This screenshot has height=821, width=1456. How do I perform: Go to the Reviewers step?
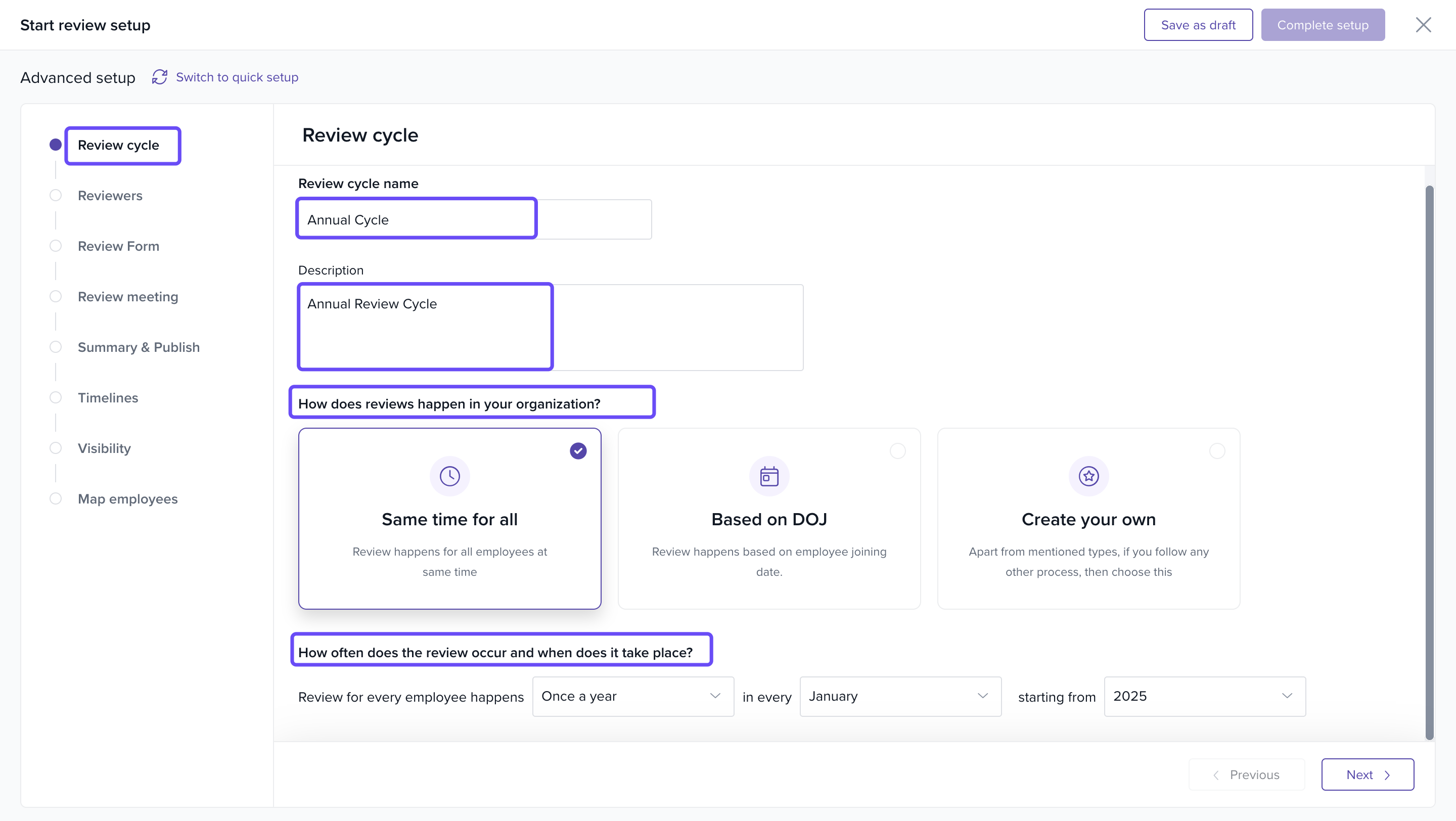coord(110,196)
